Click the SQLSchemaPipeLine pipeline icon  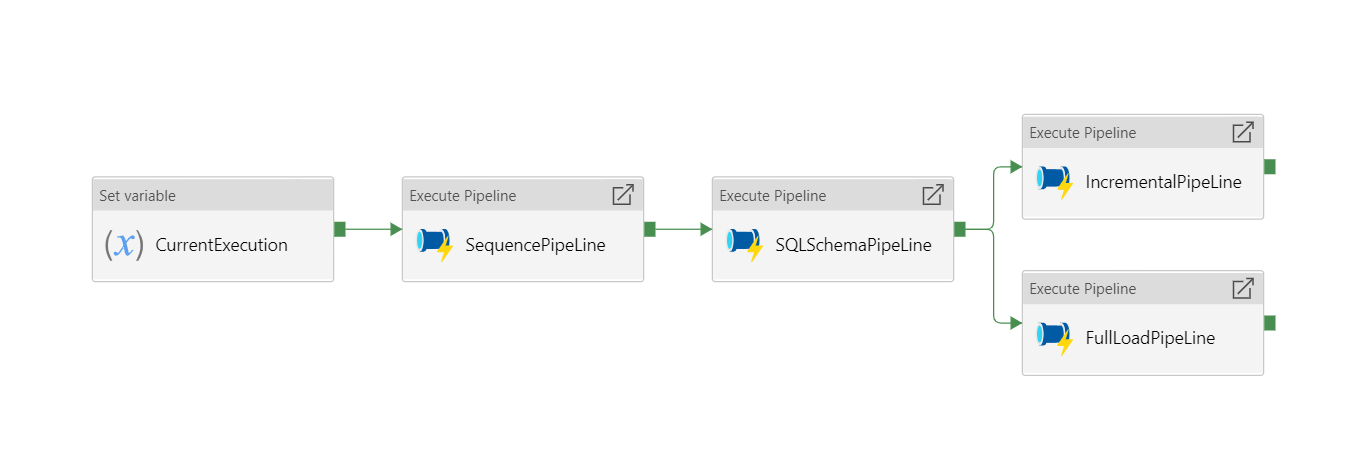coord(745,244)
